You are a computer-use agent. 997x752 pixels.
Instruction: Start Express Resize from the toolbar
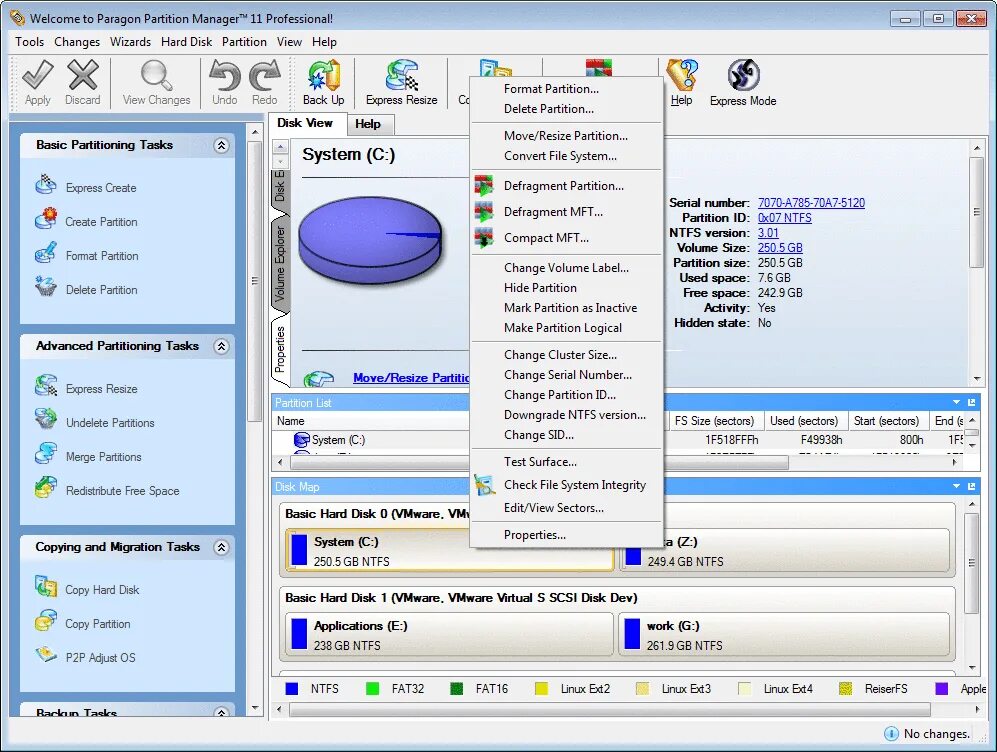pyautogui.click(x=401, y=75)
